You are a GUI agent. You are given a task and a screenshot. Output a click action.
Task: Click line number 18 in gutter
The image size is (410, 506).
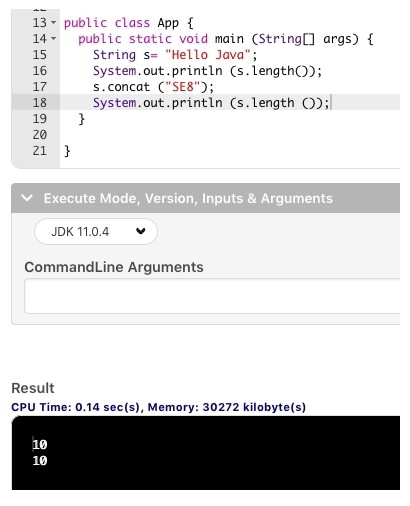[40, 103]
